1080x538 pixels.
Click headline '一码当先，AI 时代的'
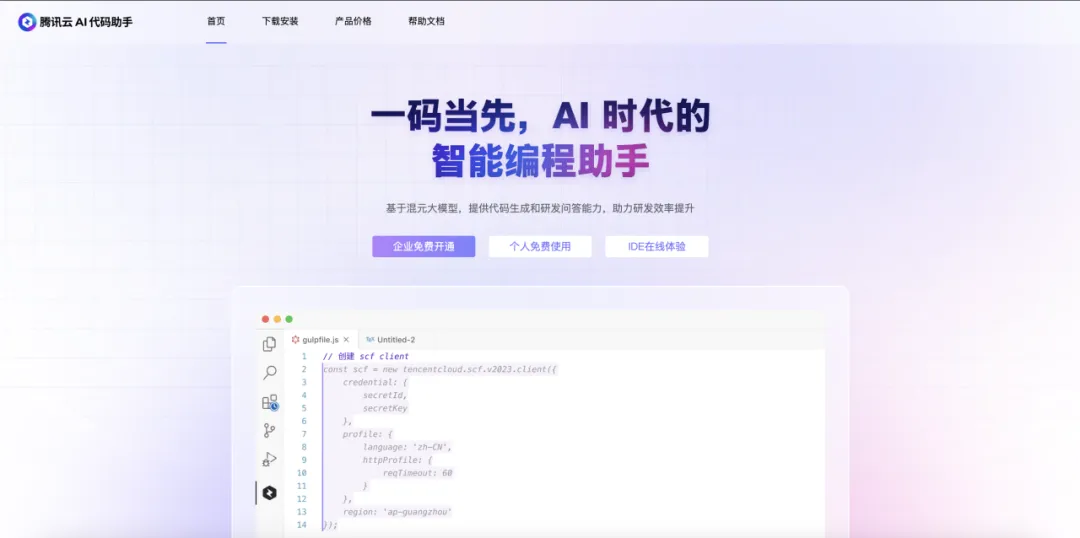(x=540, y=118)
